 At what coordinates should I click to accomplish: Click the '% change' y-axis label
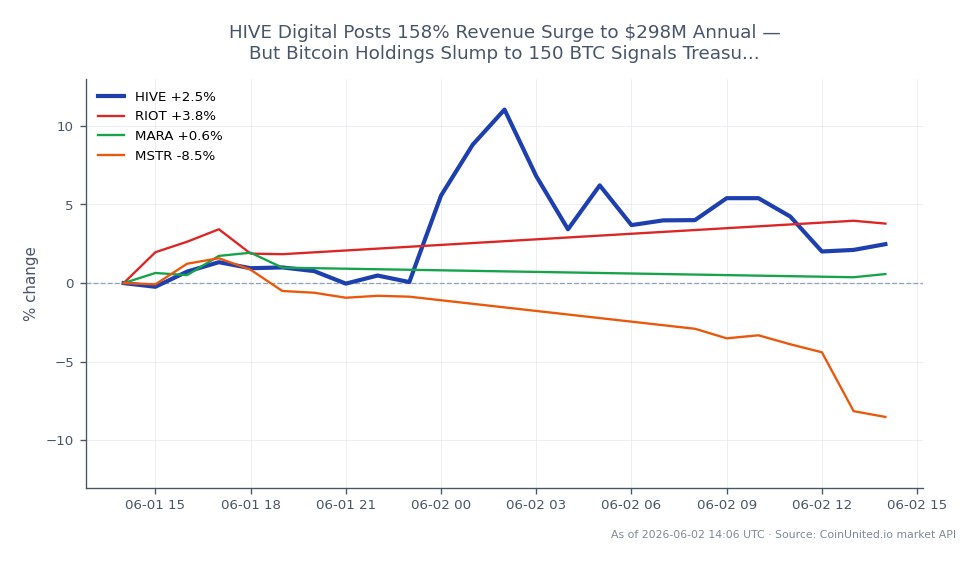click(x=29, y=284)
